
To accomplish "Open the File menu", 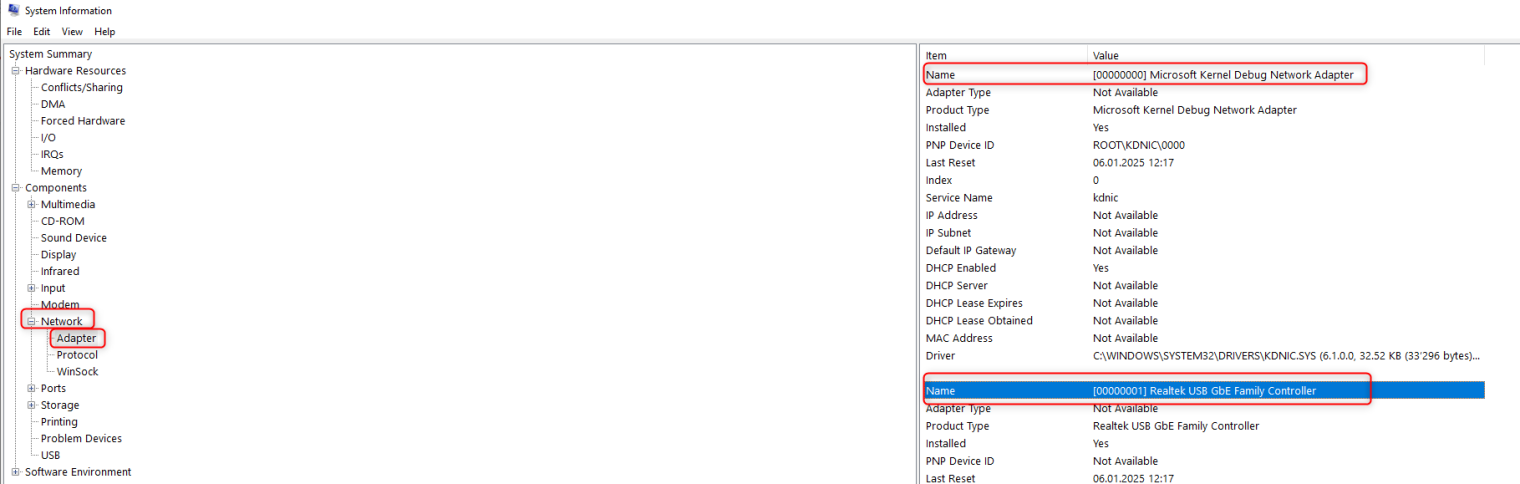I will click(x=14, y=32).
